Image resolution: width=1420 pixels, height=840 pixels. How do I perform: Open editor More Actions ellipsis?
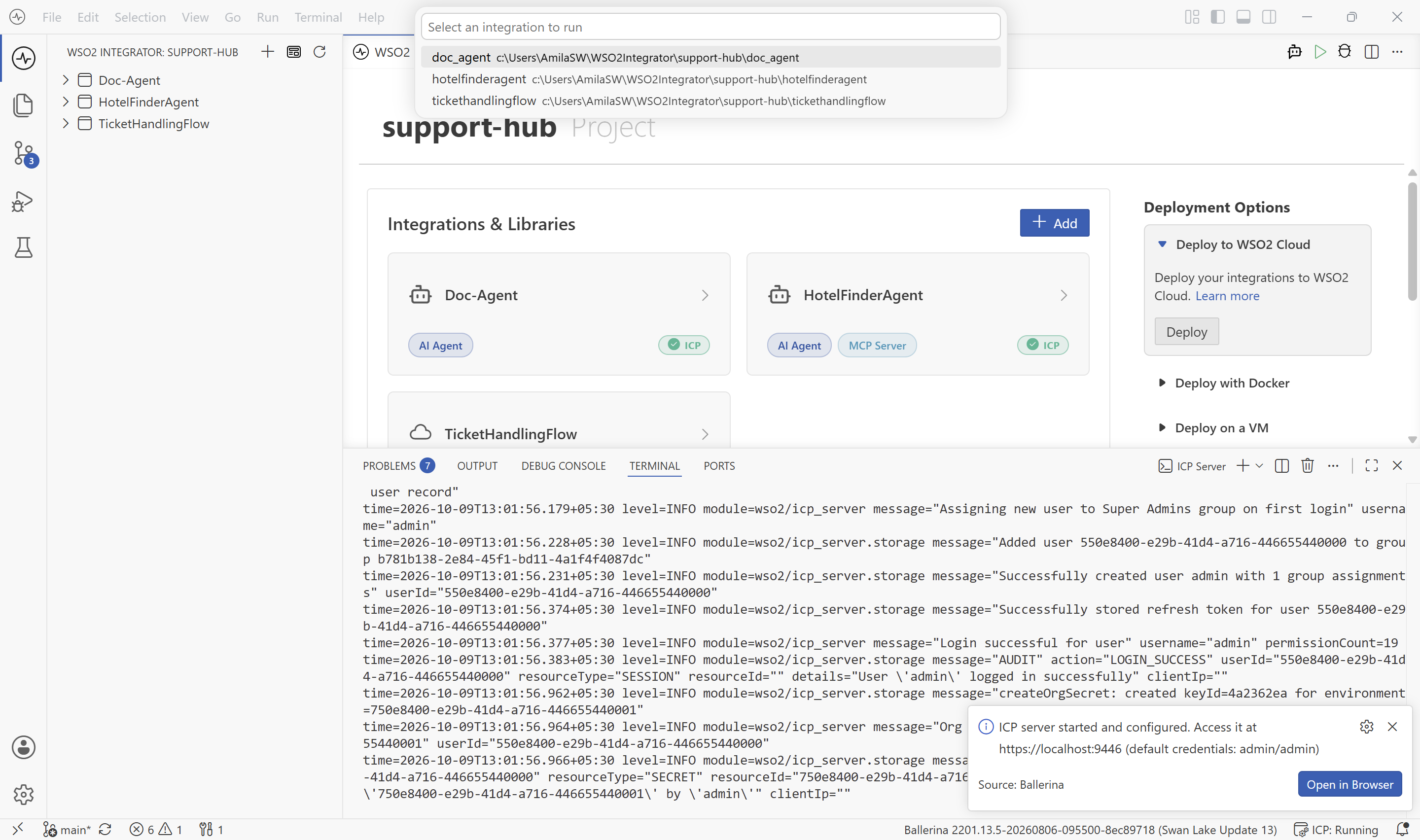[1397, 52]
